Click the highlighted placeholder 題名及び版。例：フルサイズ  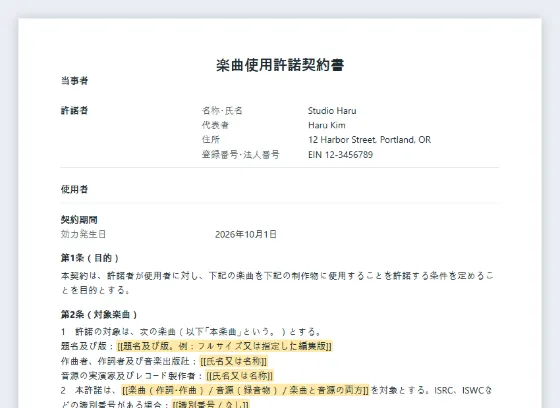[224, 346]
